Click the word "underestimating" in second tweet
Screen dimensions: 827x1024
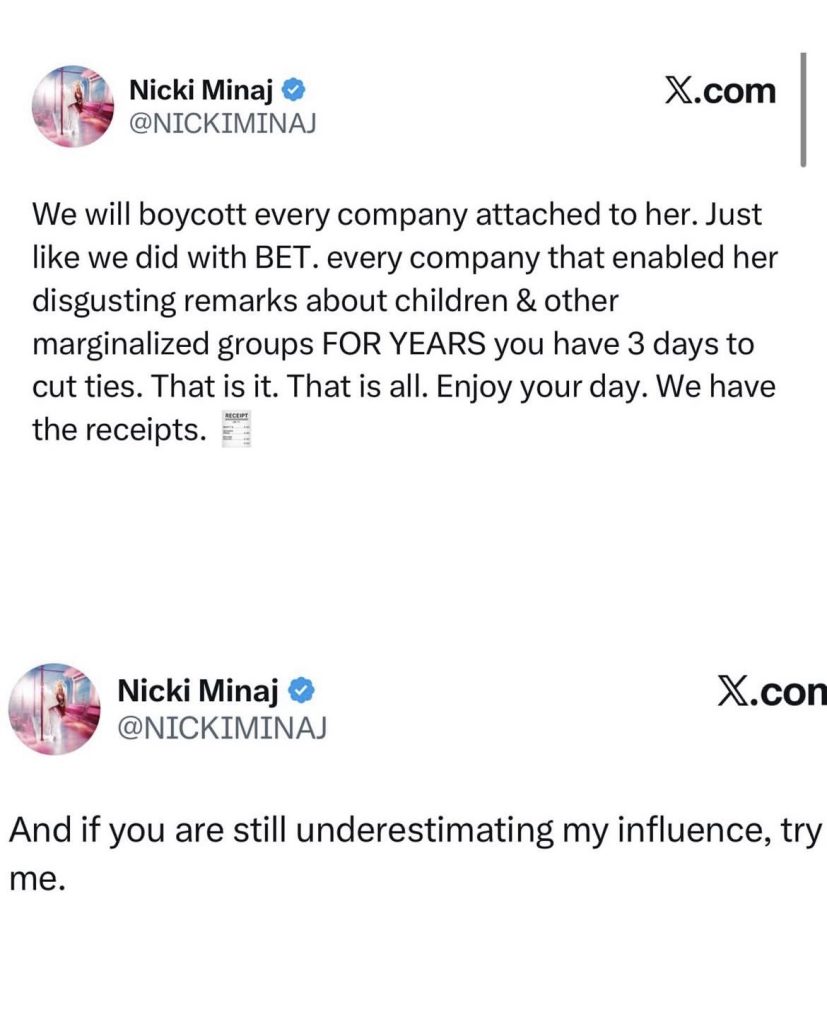[420, 829]
